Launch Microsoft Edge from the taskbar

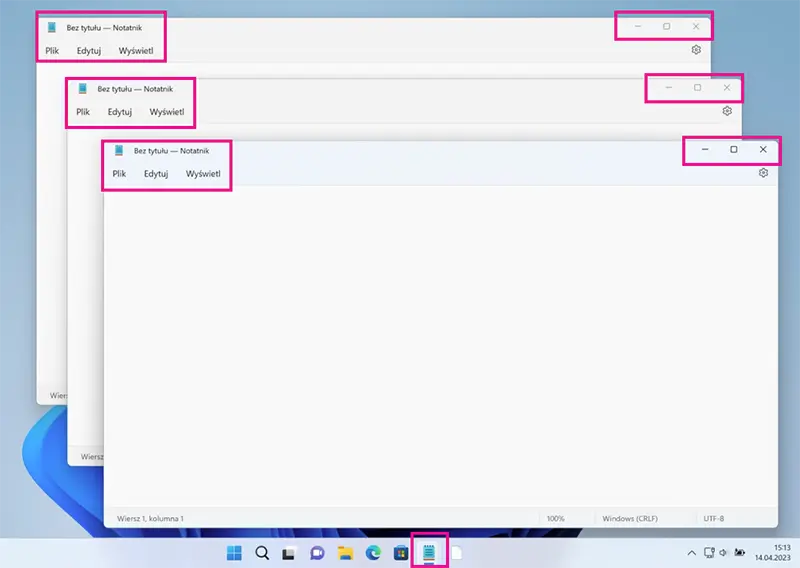[373, 552]
